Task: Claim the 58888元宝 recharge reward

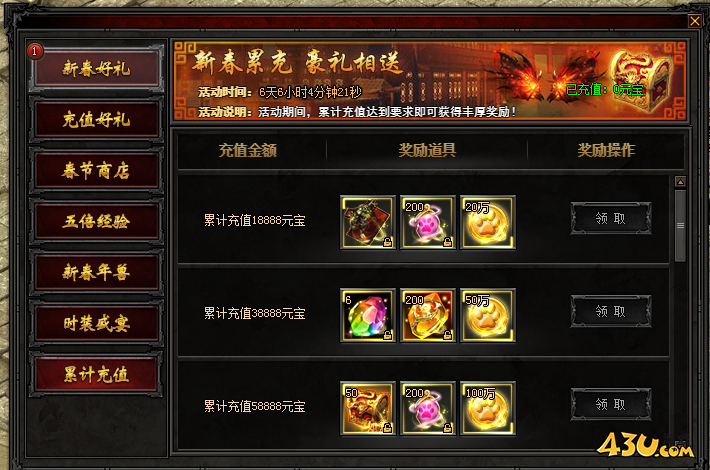Action: (x=611, y=404)
